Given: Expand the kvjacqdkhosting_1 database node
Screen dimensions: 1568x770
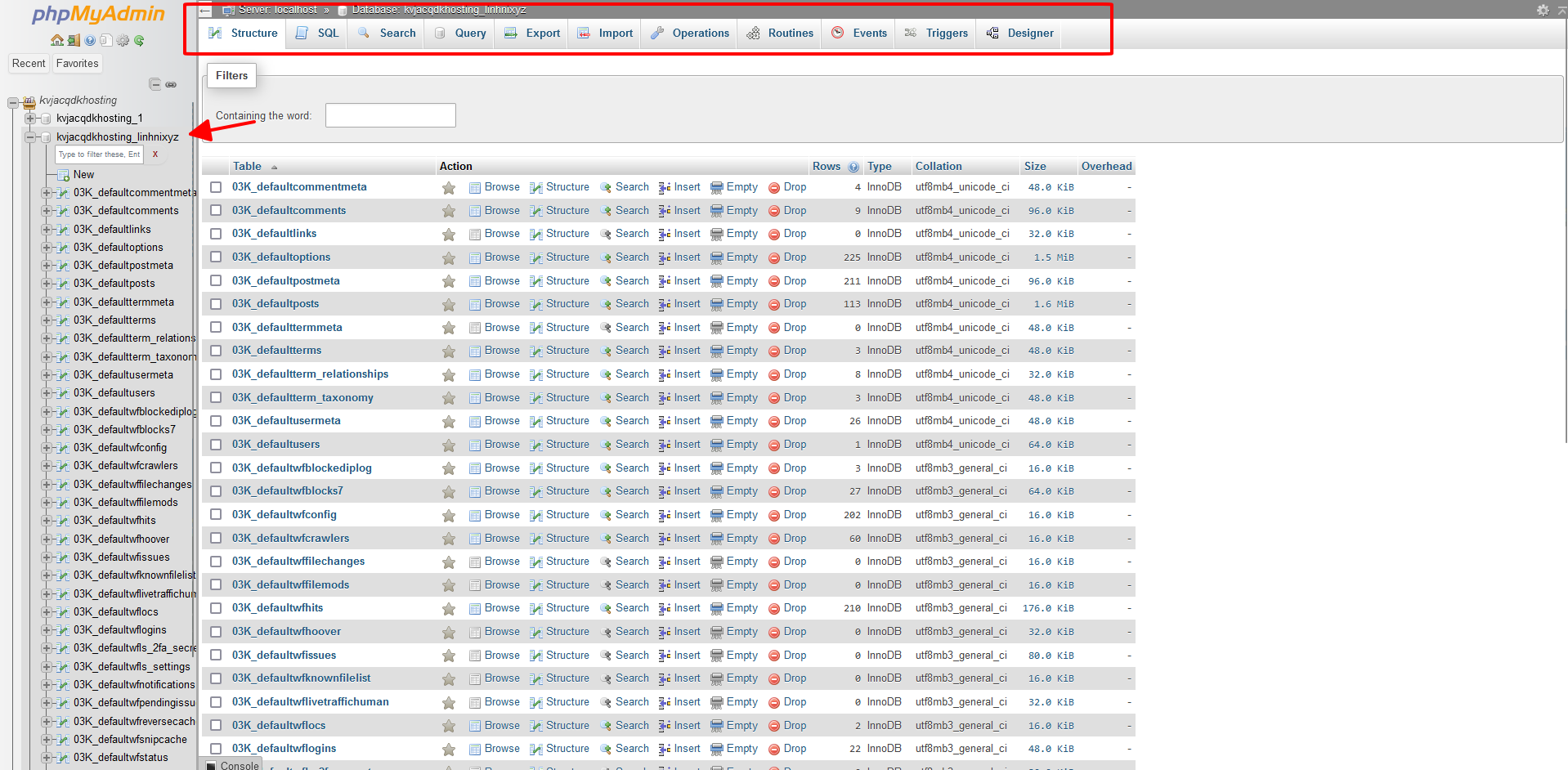Looking at the screenshot, I should coord(29,119).
